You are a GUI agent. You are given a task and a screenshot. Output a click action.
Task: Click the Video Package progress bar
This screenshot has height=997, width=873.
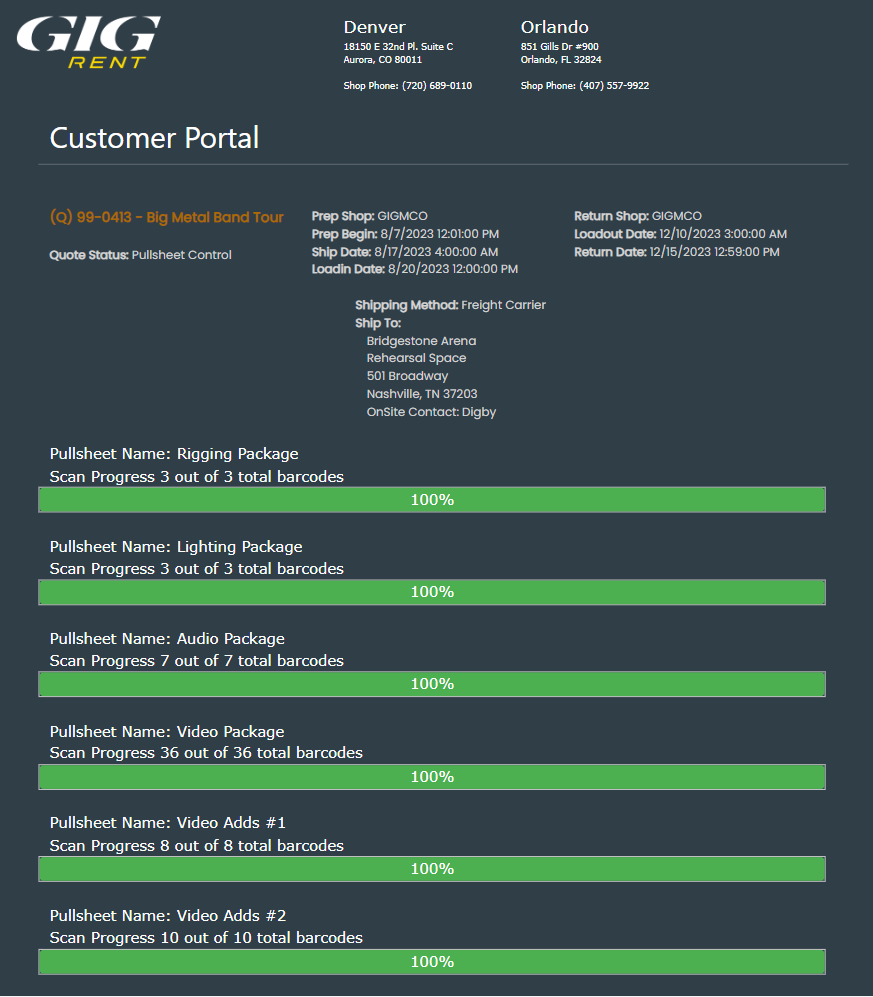coord(432,777)
